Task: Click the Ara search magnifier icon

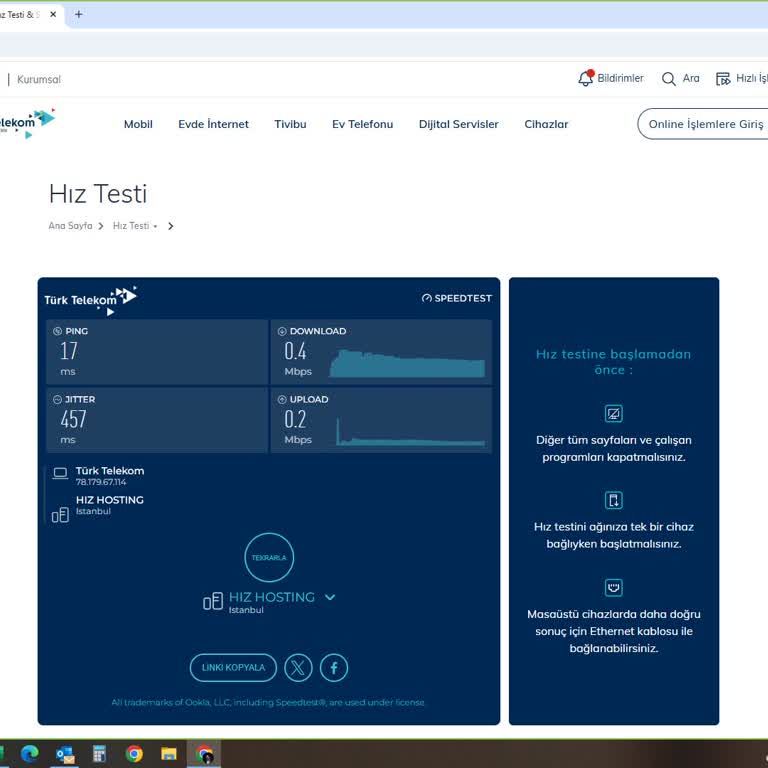Action: point(669,79)
